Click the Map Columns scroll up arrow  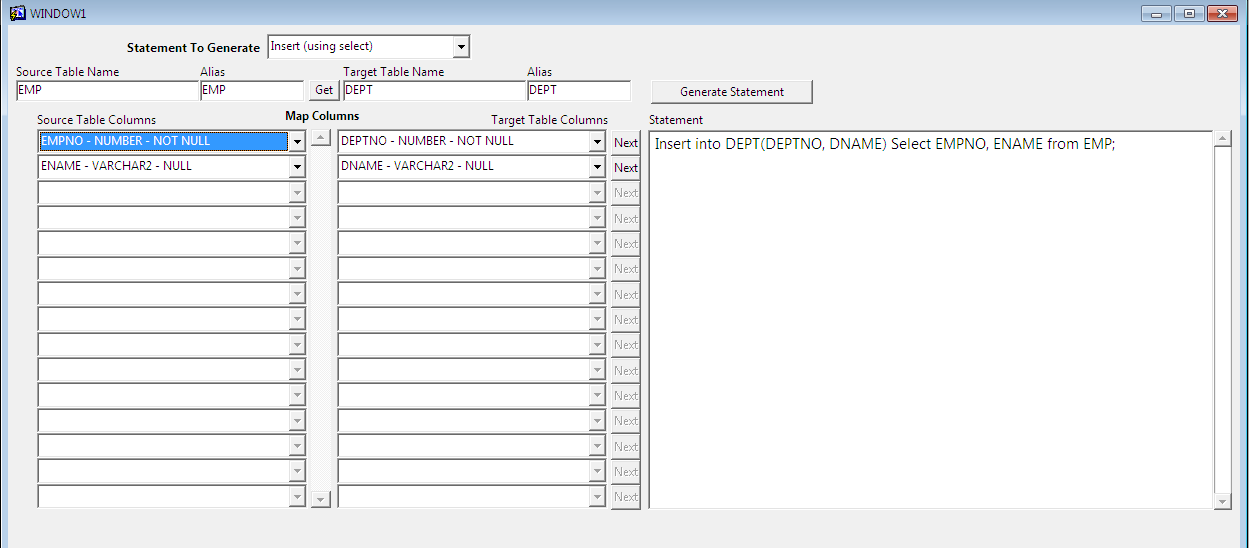pos(320,139)
